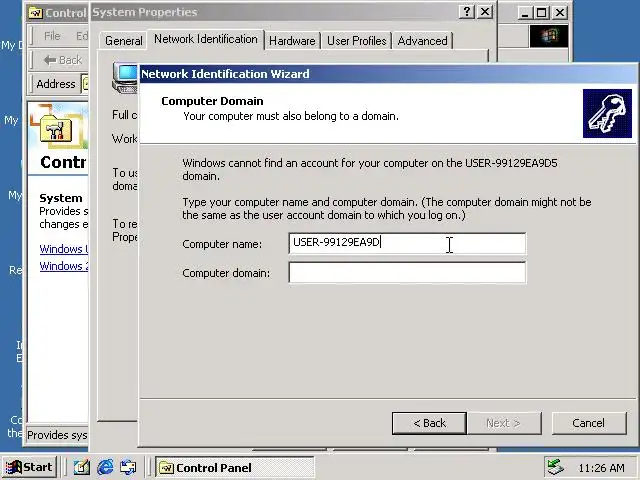Click the Computer domain input field
This screenshot has height=480, width=640.
(407, 272)
